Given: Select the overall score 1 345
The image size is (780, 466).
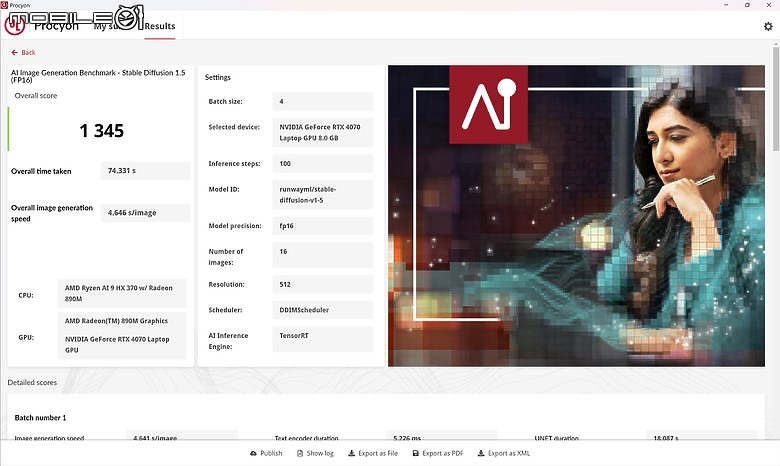Looking at the screenshot, I should coord(101,131).
